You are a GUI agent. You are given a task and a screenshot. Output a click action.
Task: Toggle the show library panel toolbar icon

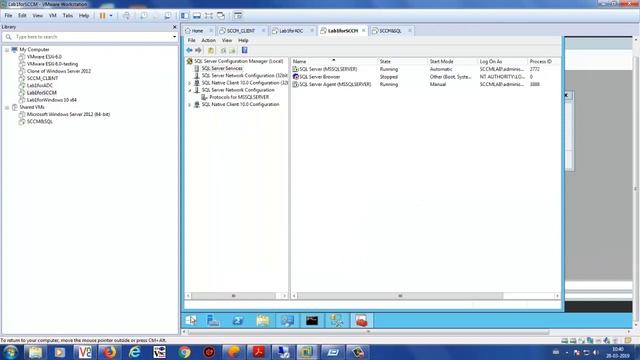pos(185,16)
